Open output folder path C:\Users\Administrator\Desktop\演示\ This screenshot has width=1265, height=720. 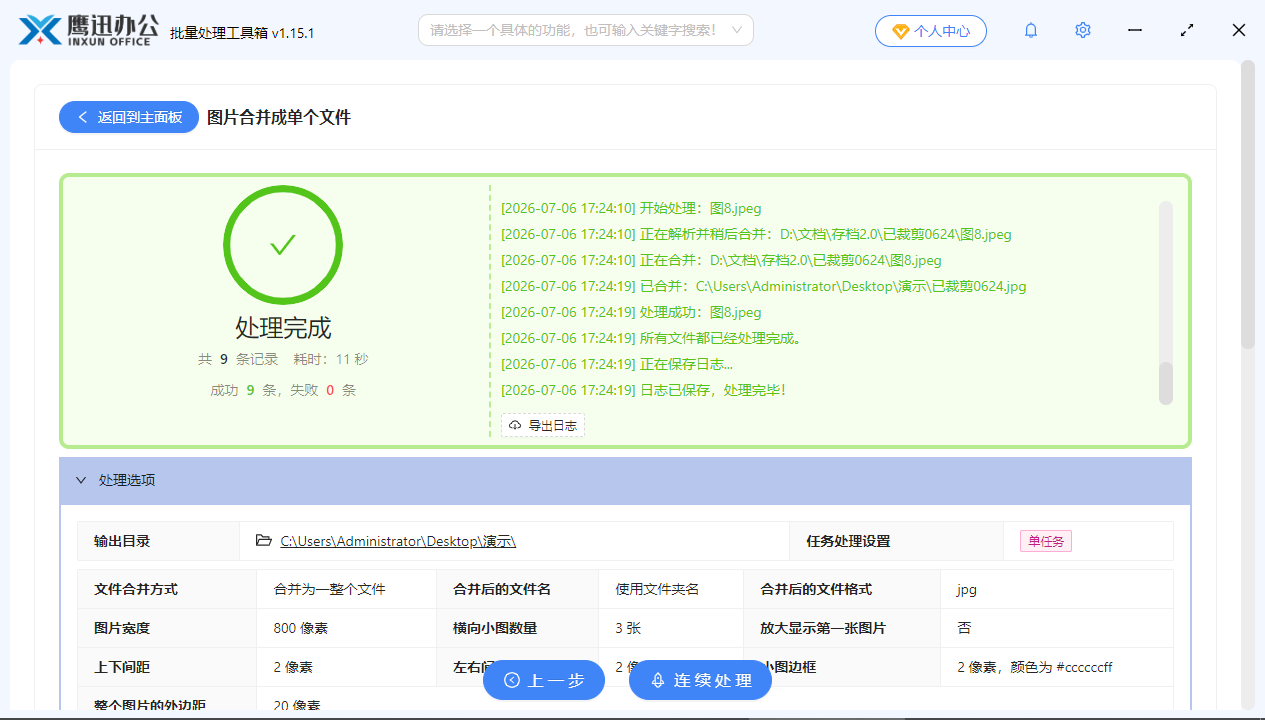(398, 541)
